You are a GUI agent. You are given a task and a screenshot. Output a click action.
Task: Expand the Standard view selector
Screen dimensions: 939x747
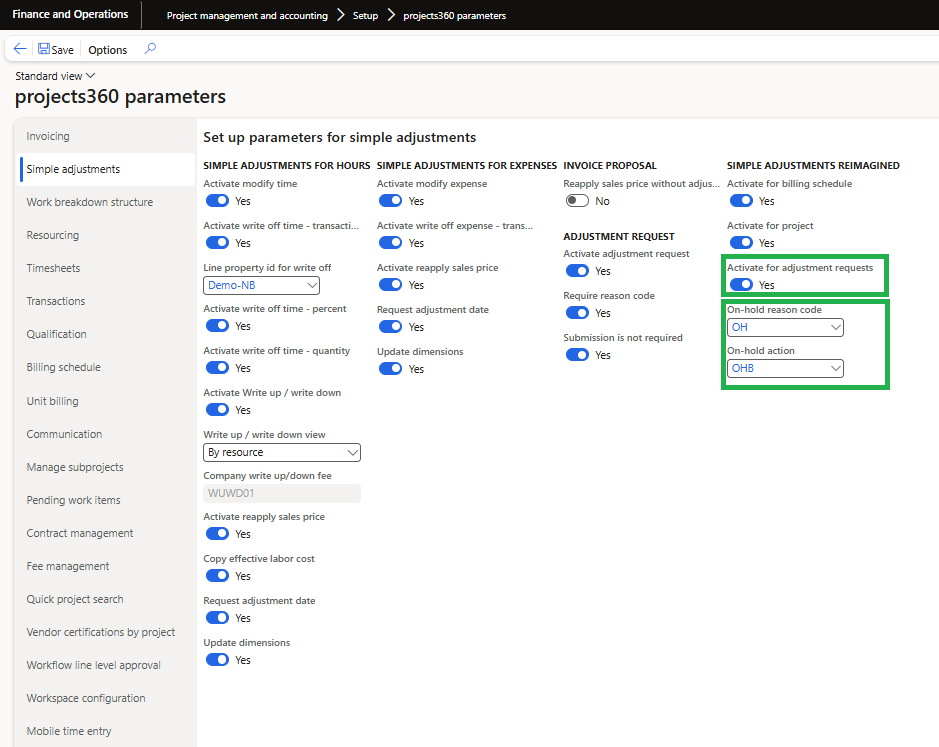(x=55, y=76)
